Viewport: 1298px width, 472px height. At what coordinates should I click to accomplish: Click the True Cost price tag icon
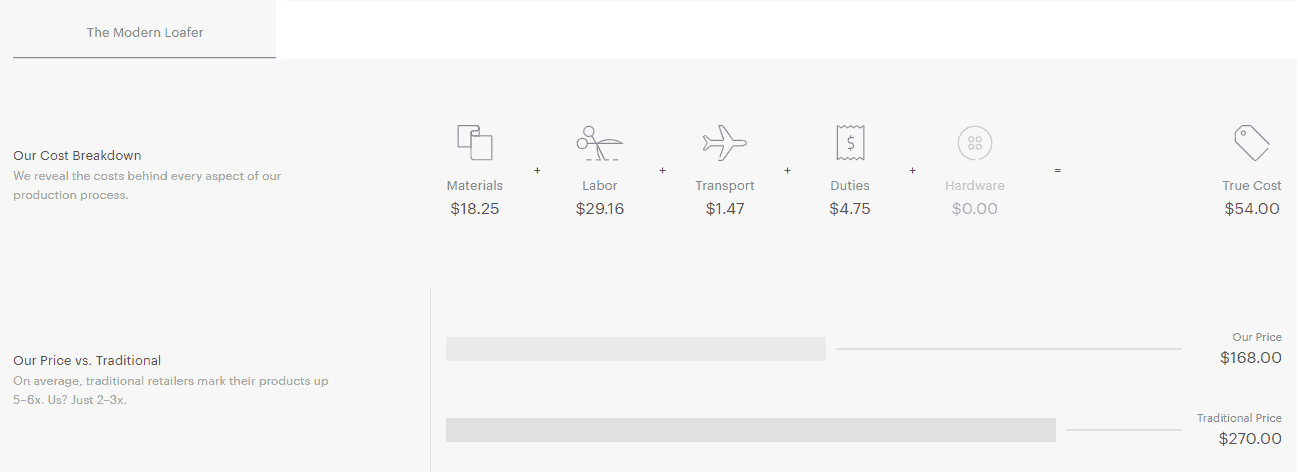1251,143
